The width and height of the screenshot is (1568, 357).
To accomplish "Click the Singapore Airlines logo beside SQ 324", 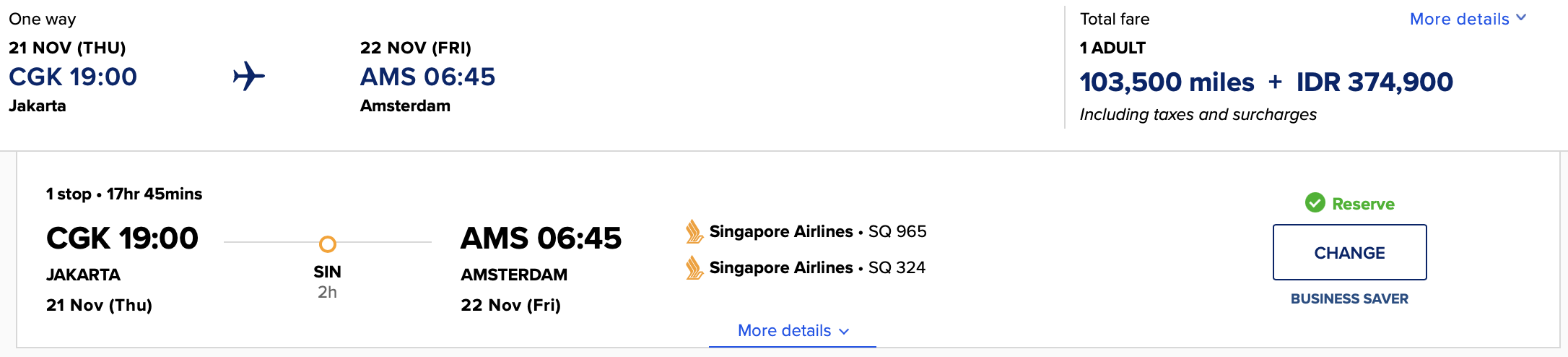I will [x=694, y=268].
